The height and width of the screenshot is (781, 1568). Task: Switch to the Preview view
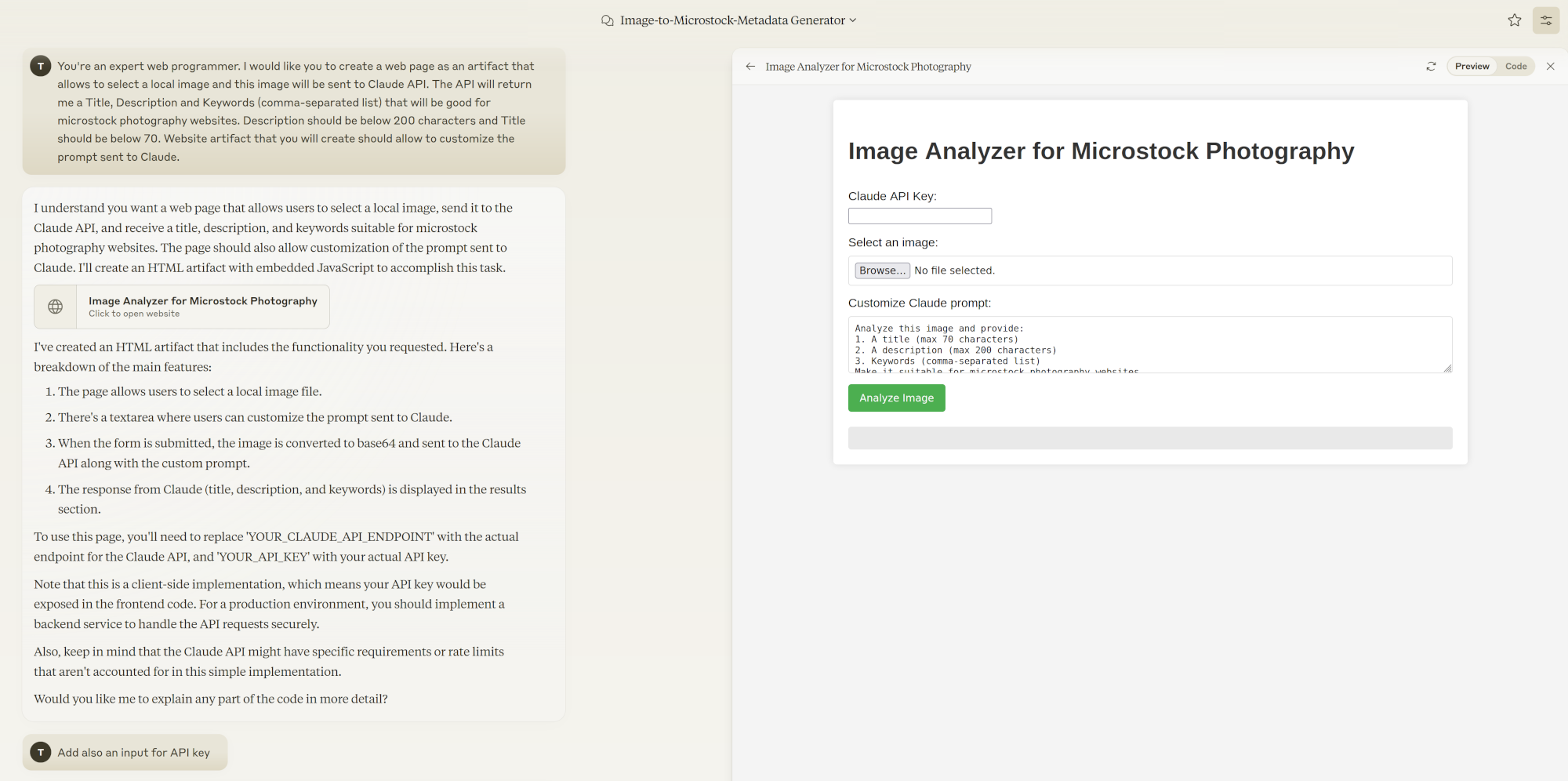1472,67
